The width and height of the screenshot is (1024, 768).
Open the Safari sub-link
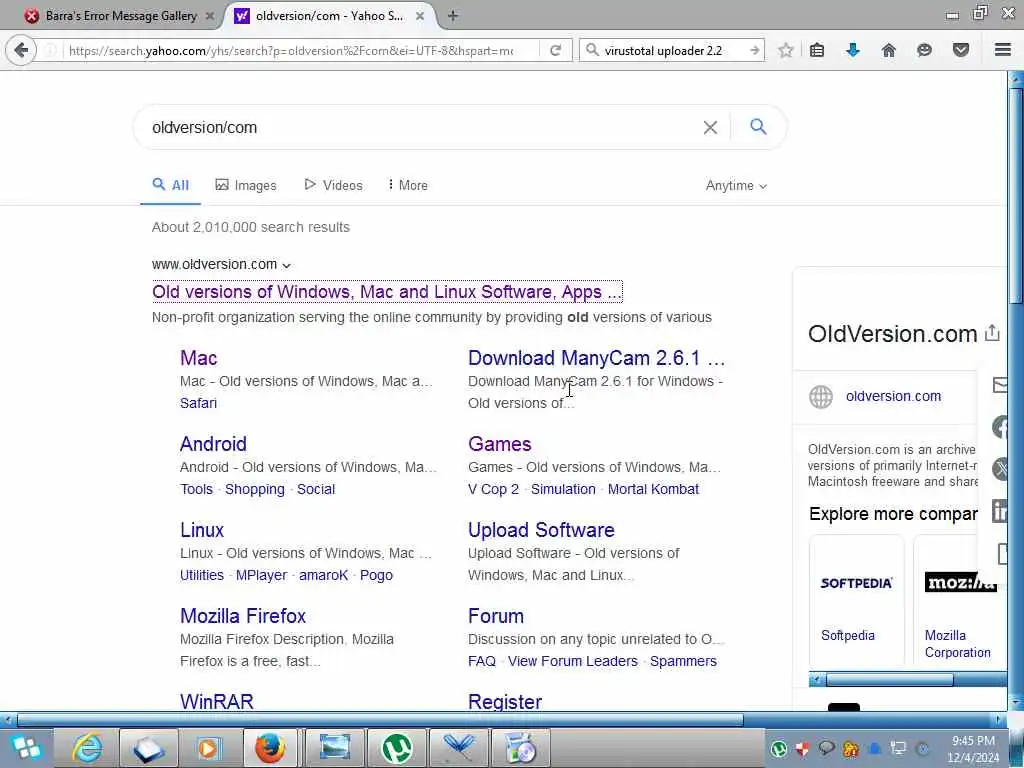click(199, 403)
